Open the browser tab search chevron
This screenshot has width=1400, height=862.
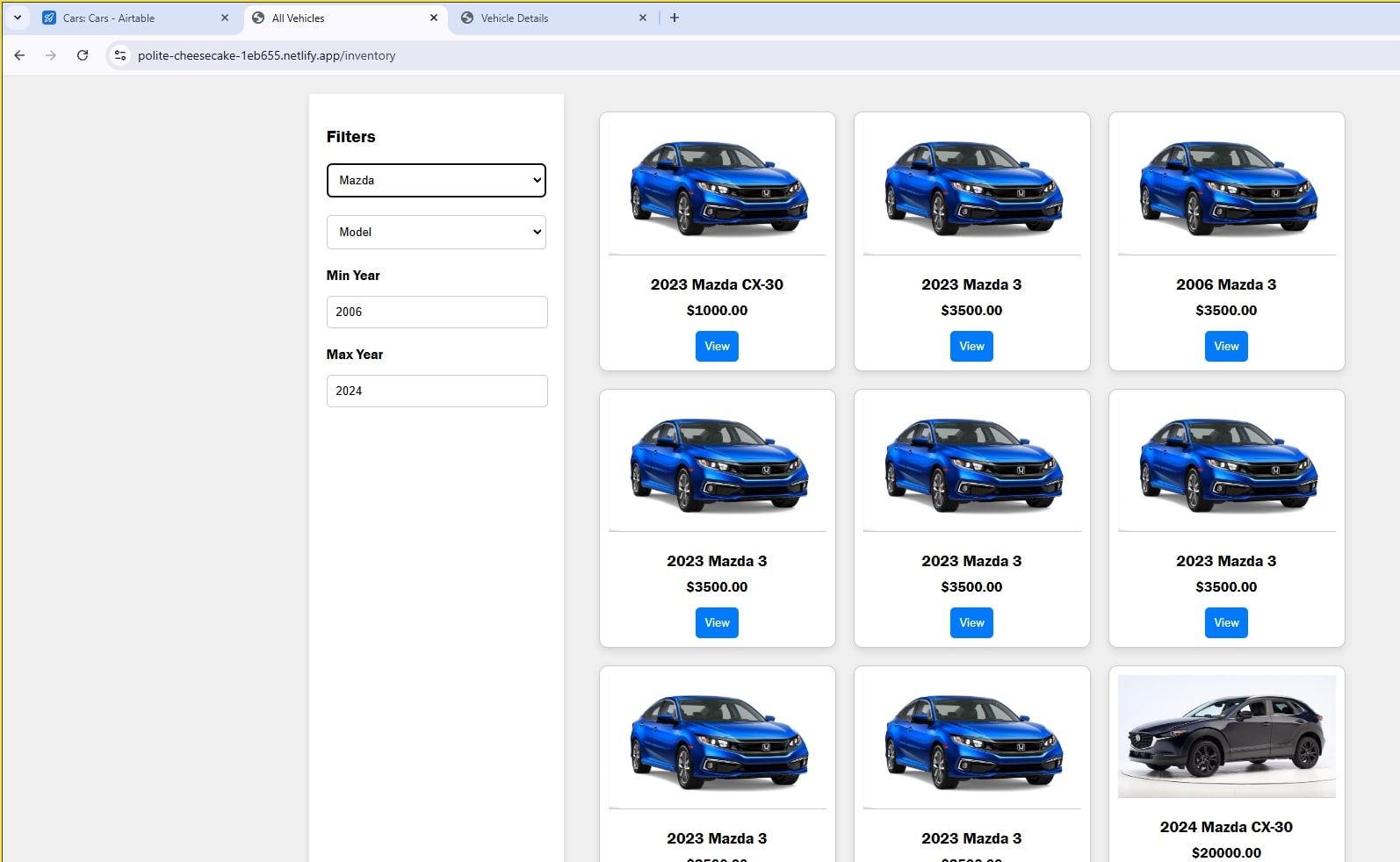(x=18, y=18)
